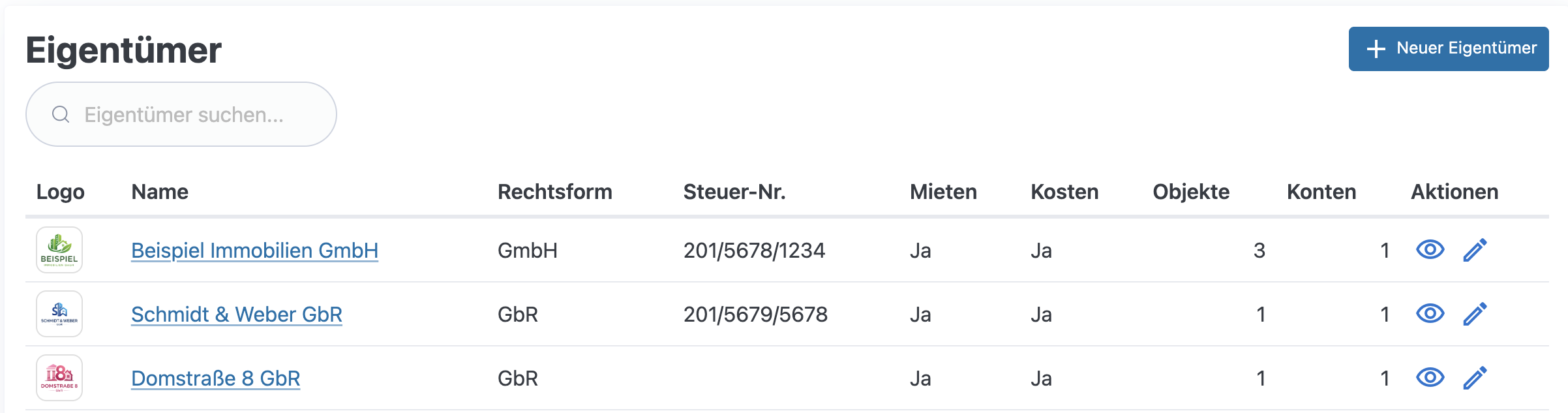The width and height of the screenshot is (1568, 413).
Task: Open the Beispiel Immobilien GmbH link
Action: pos(255,250)
